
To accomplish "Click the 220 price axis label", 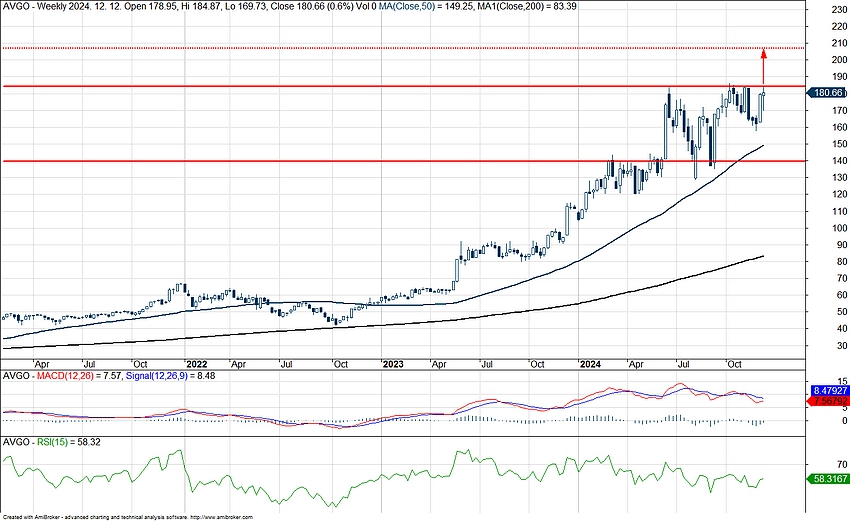I will point(840,26).
